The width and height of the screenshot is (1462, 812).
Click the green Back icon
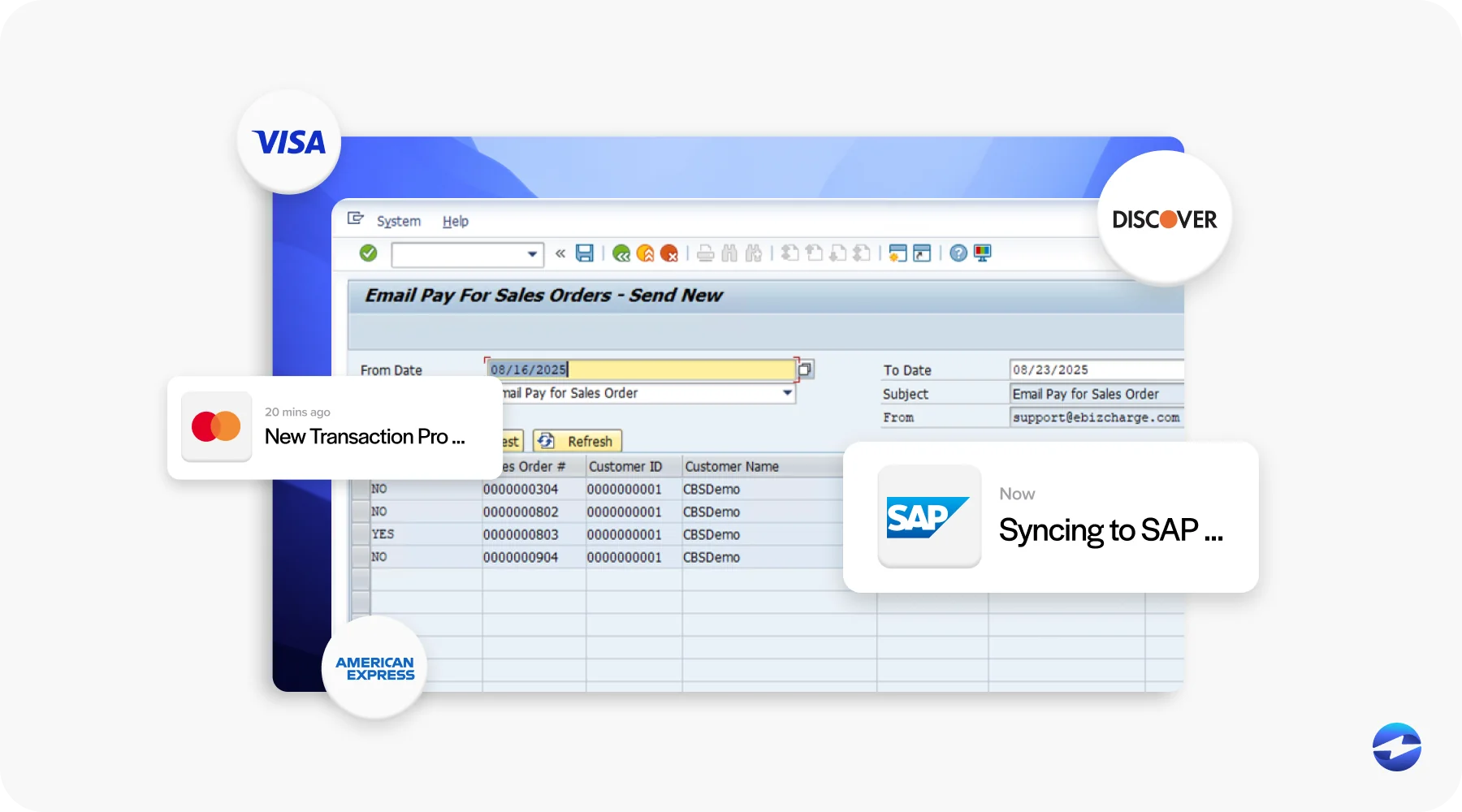[621, 253]
